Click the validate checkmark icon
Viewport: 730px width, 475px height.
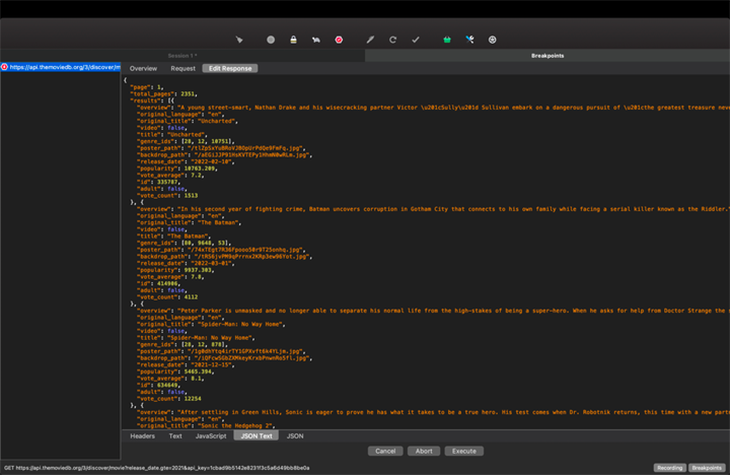tap(416, 40)
